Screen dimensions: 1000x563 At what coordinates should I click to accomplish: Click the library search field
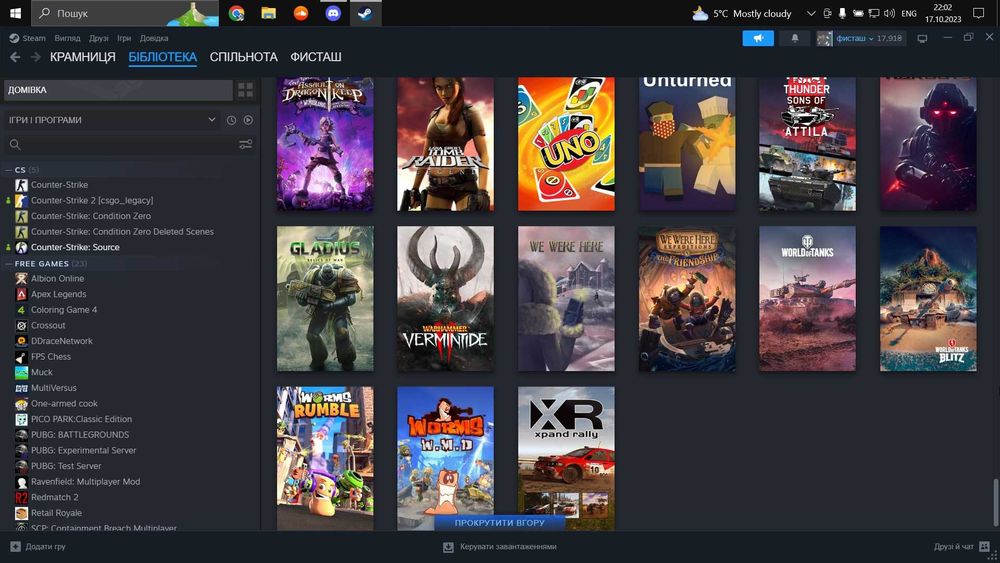point(121,145)
